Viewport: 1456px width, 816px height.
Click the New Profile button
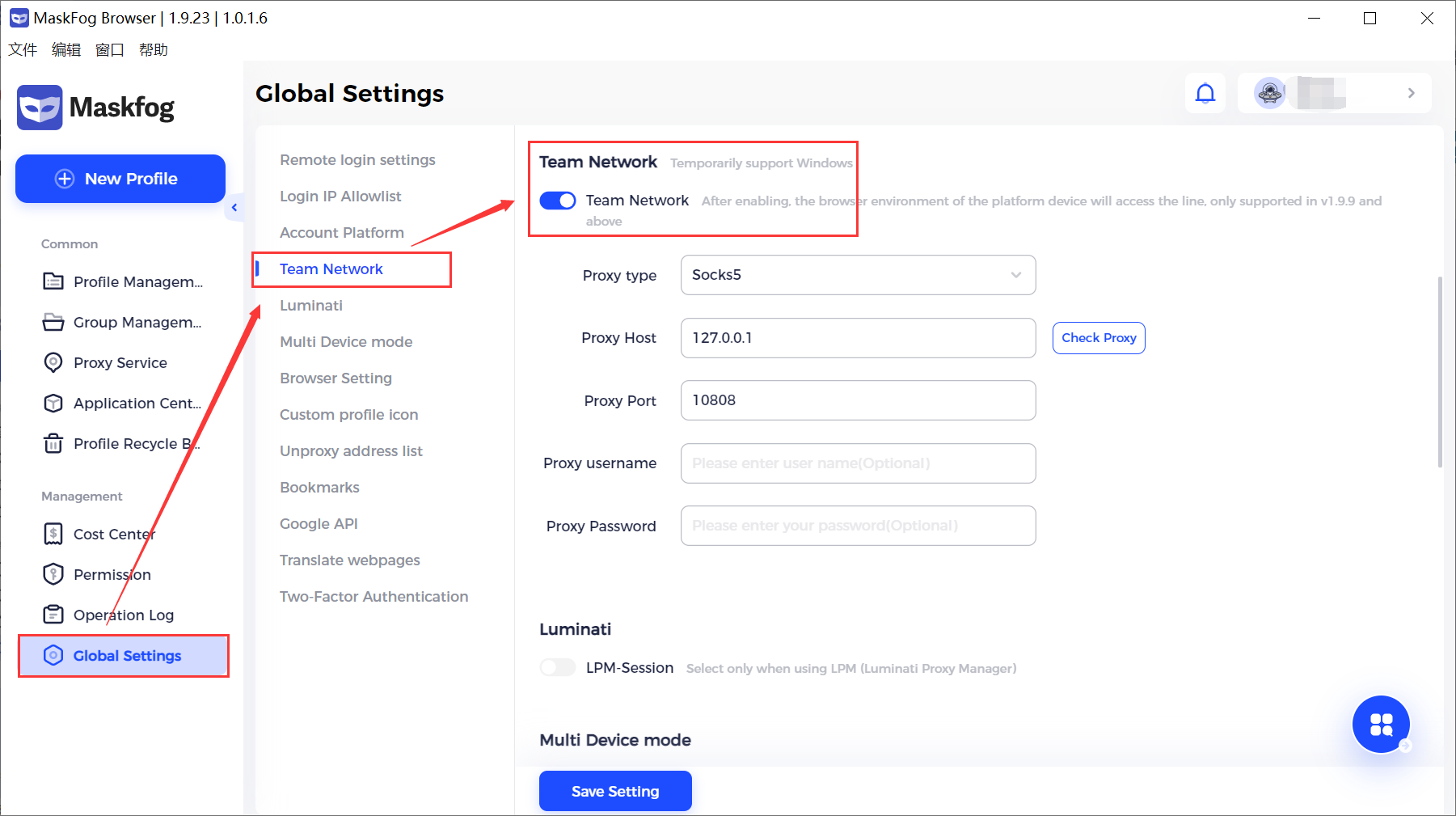coord(120,179)
